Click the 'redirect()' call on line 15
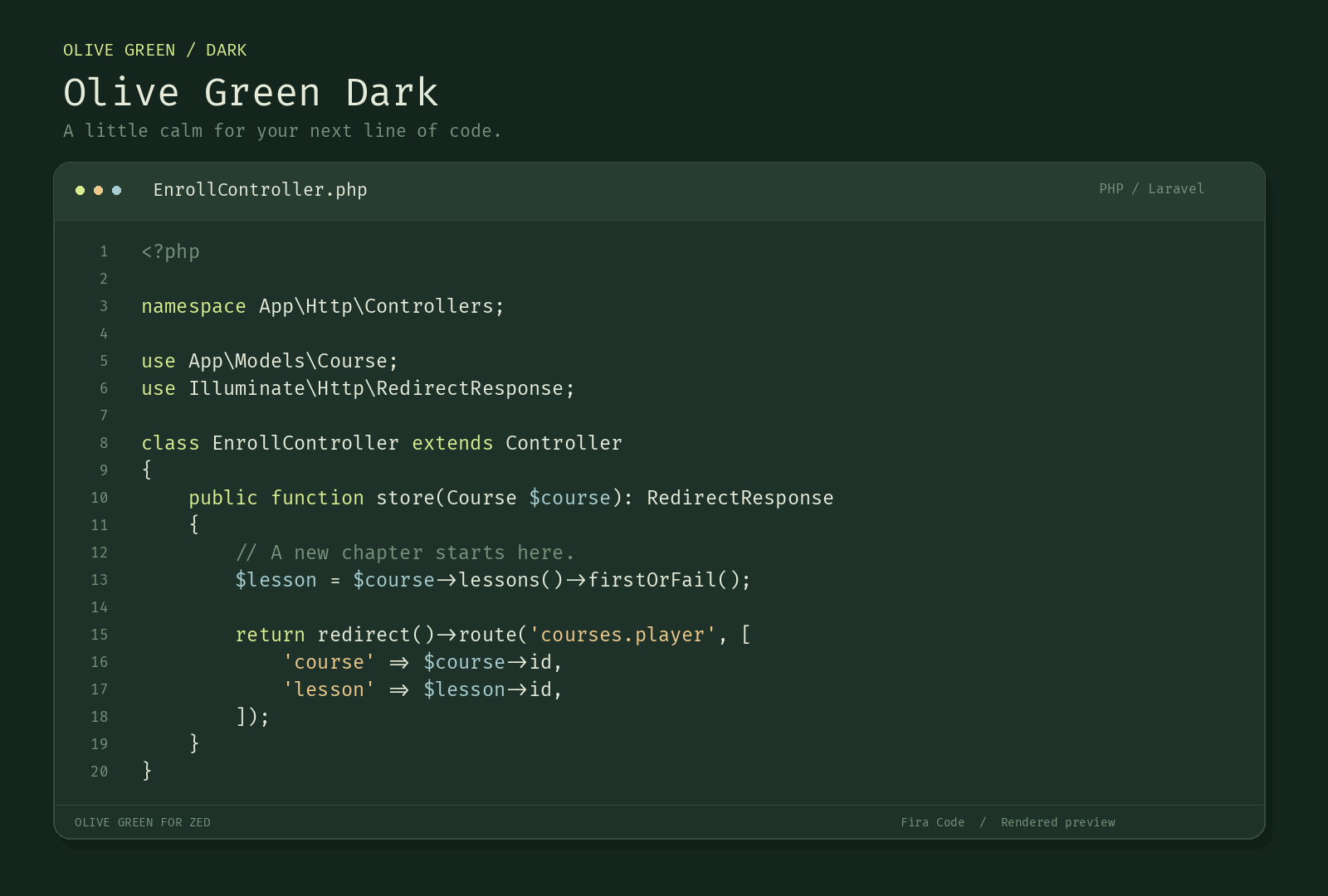Image resolution: width=1328 pixels, height=896 pixels. pos(376,635)
